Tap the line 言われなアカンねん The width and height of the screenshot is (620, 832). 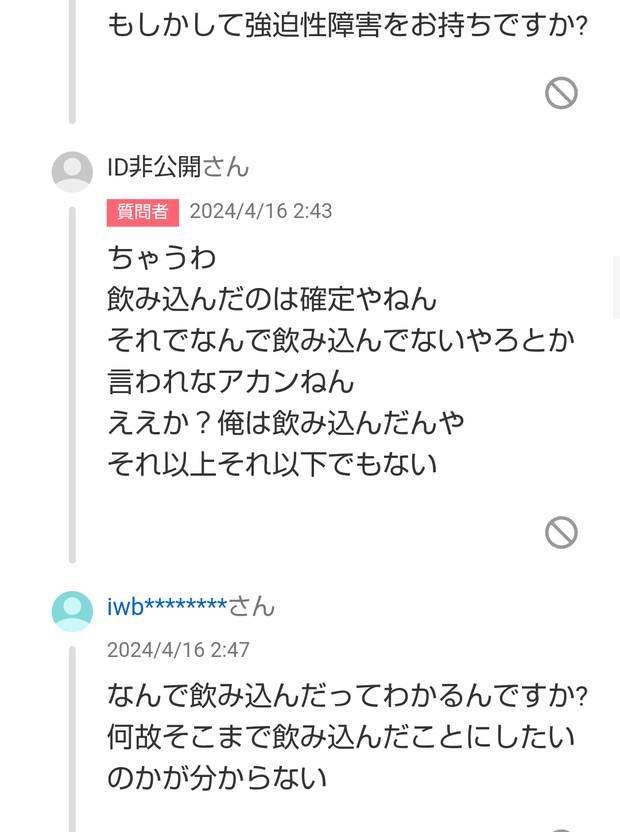click(230, 382)
